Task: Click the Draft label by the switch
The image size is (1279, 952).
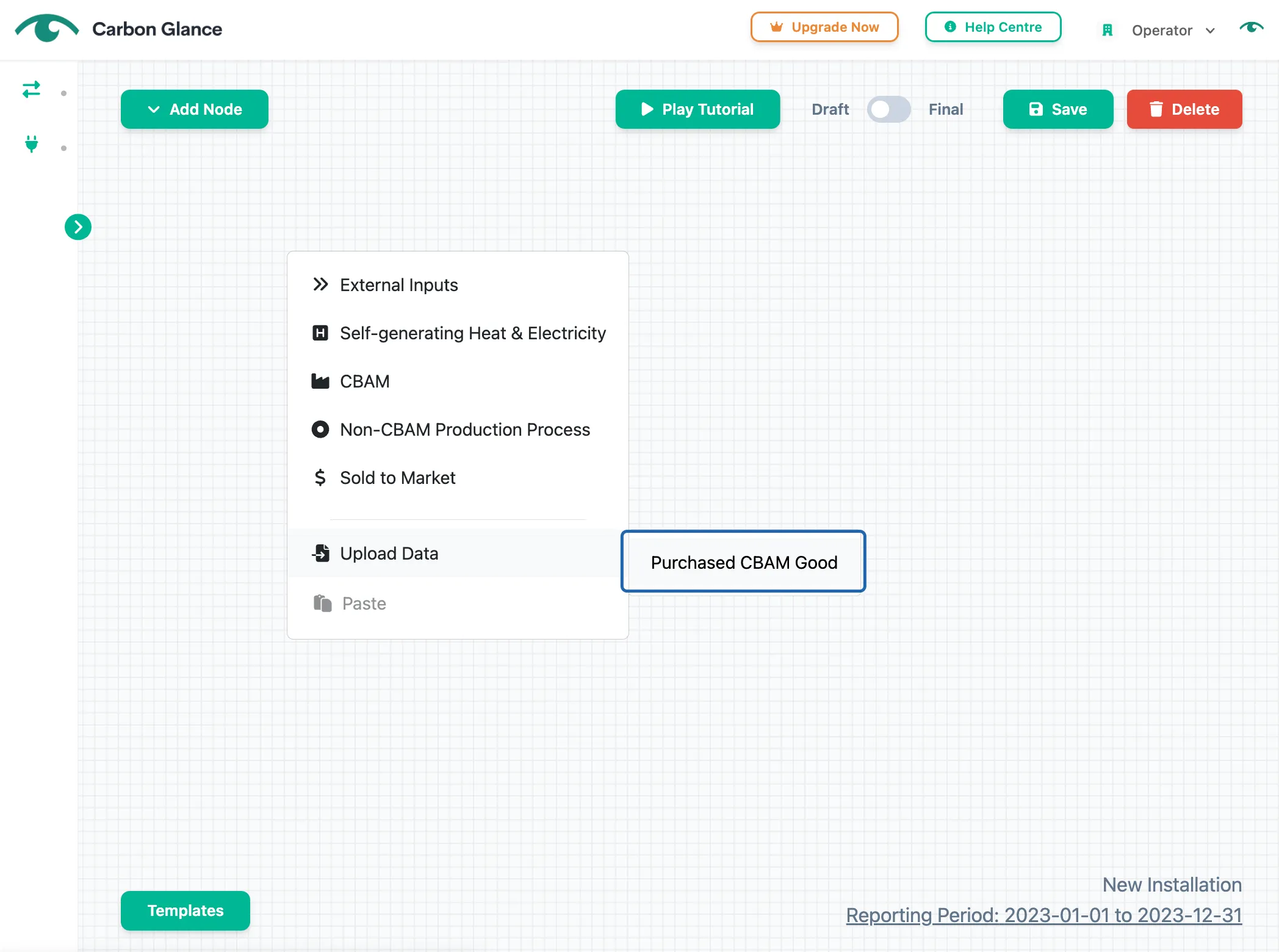Action: click(x=830, y=109)
